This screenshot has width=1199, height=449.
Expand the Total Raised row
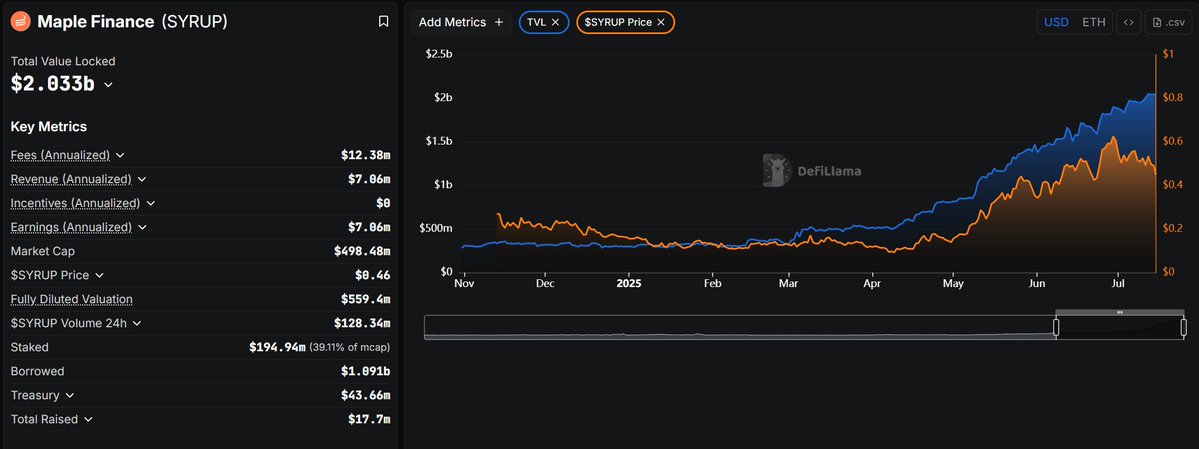88,419
